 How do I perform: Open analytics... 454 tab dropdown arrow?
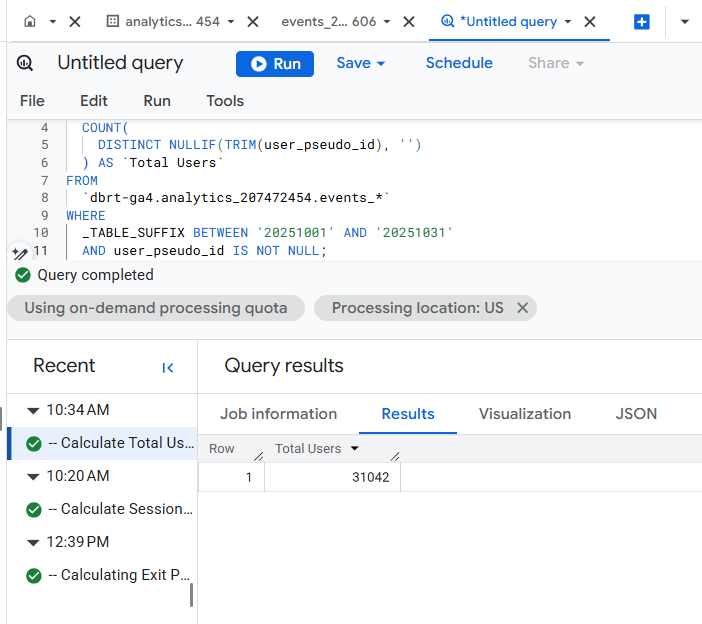[x=231, y=21]
